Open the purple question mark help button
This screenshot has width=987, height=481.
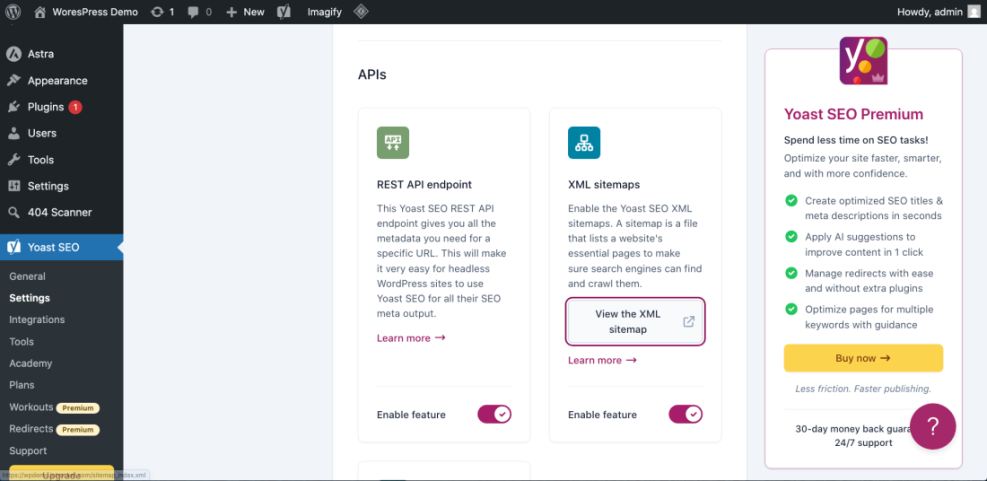(933, 426)
